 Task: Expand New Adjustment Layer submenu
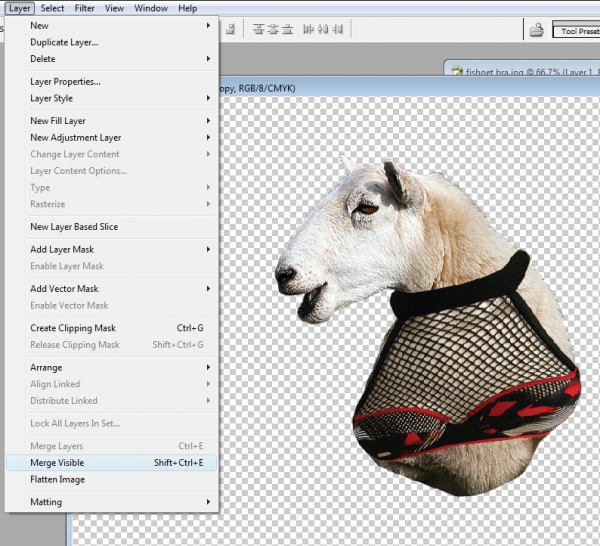click(112, 137)
